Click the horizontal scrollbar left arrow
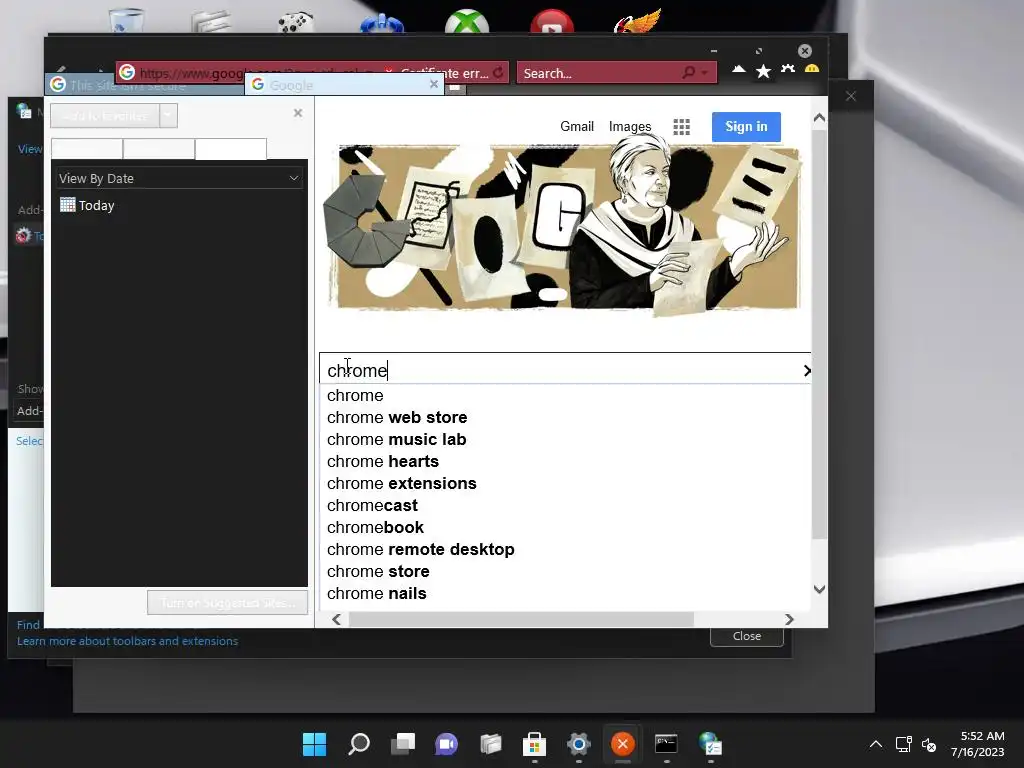The height and width of the screenshot is (768, 1024). (x=336, y=619)
